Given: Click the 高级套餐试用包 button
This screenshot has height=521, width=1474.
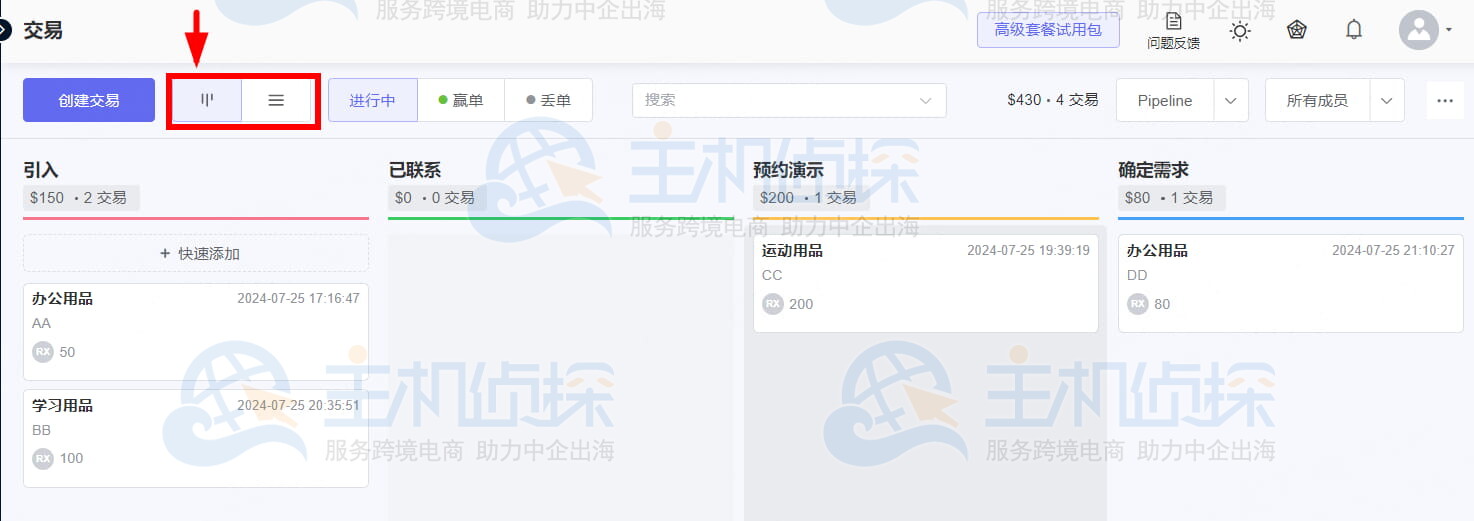Looking at the screenshot, I should (1048, 30).
